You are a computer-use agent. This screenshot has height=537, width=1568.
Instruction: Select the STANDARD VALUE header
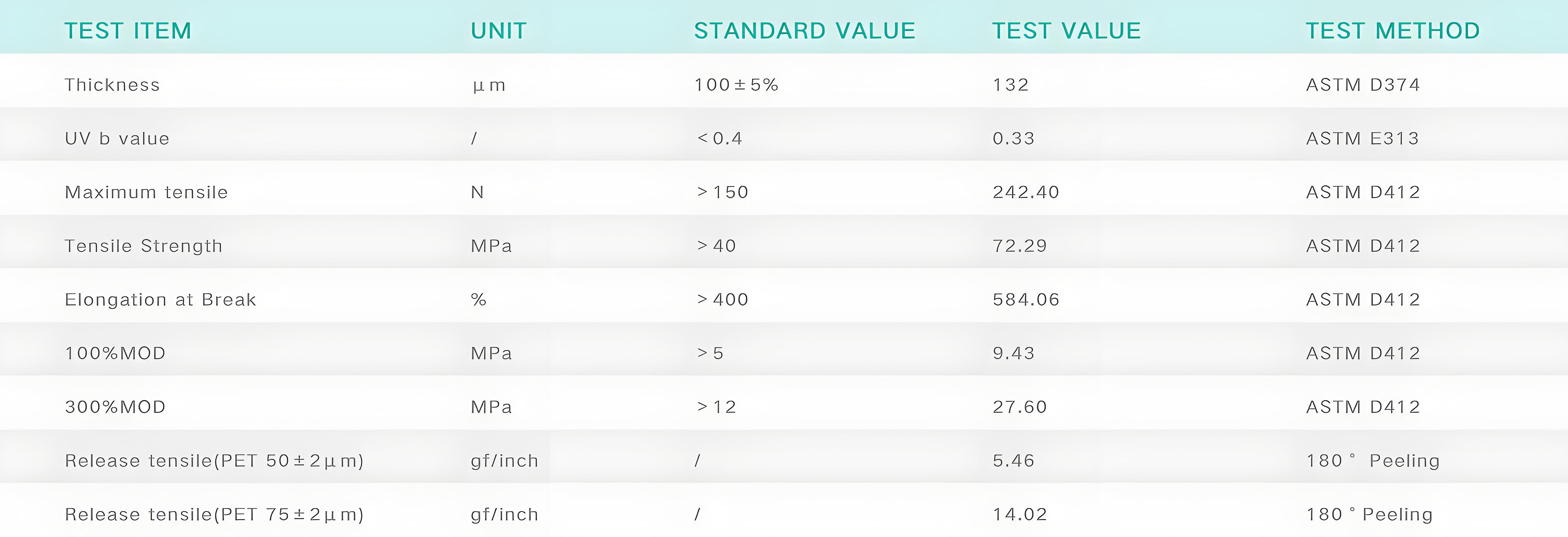click(805, 30)
